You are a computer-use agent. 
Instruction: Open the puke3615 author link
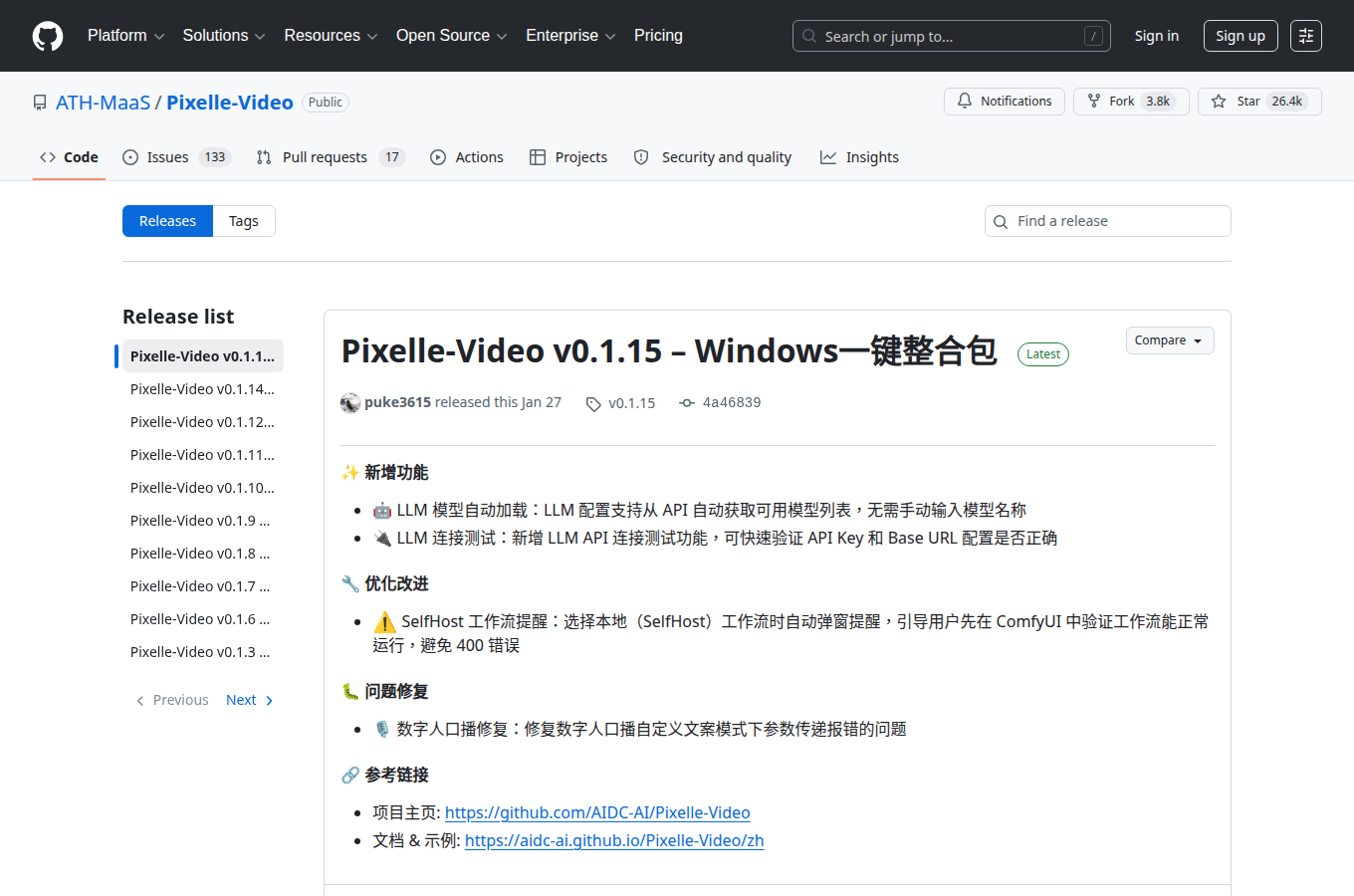tap(397, 402)
